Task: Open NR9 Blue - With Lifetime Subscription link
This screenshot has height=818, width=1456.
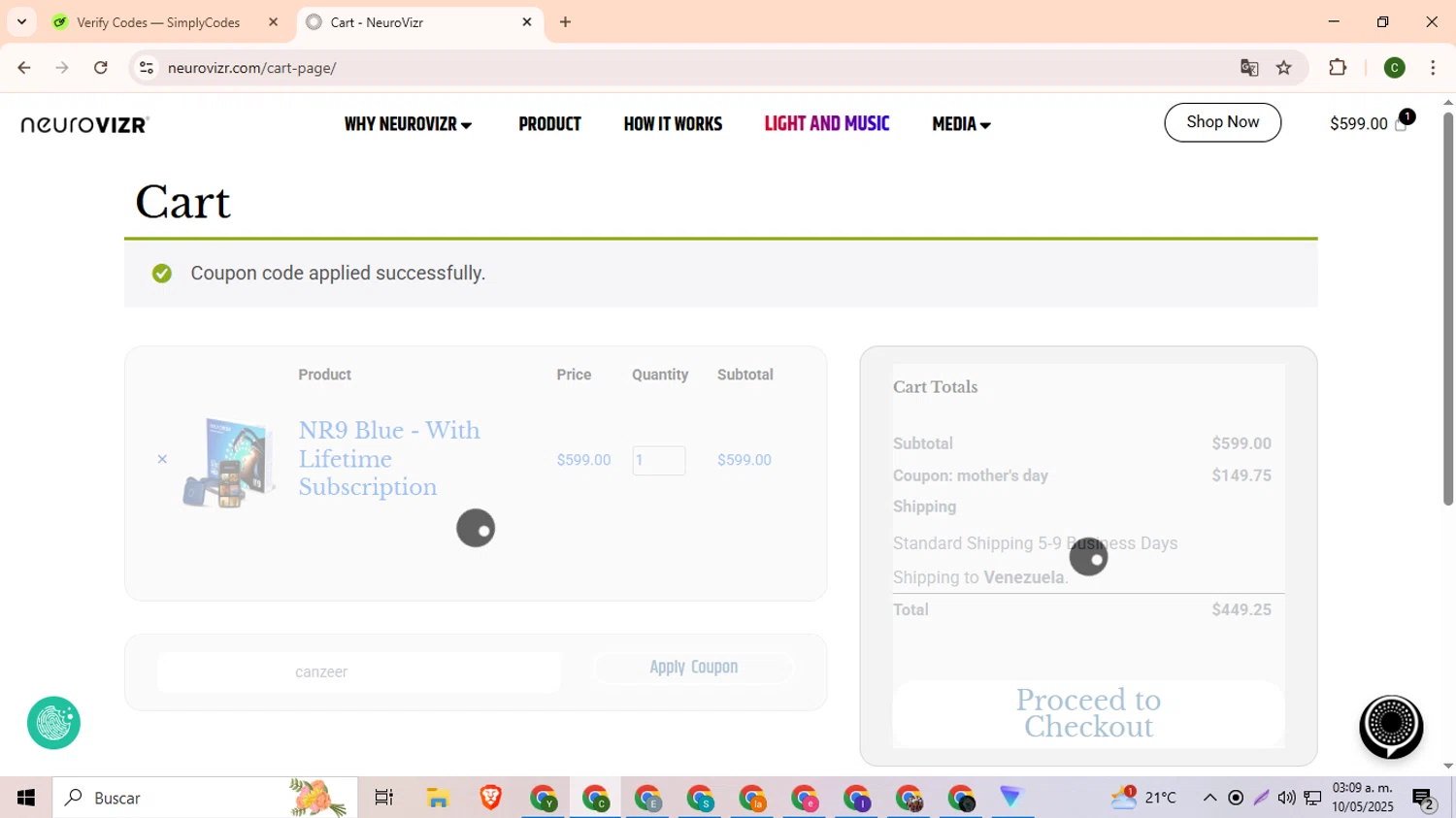Action: [x=389, y=458]
